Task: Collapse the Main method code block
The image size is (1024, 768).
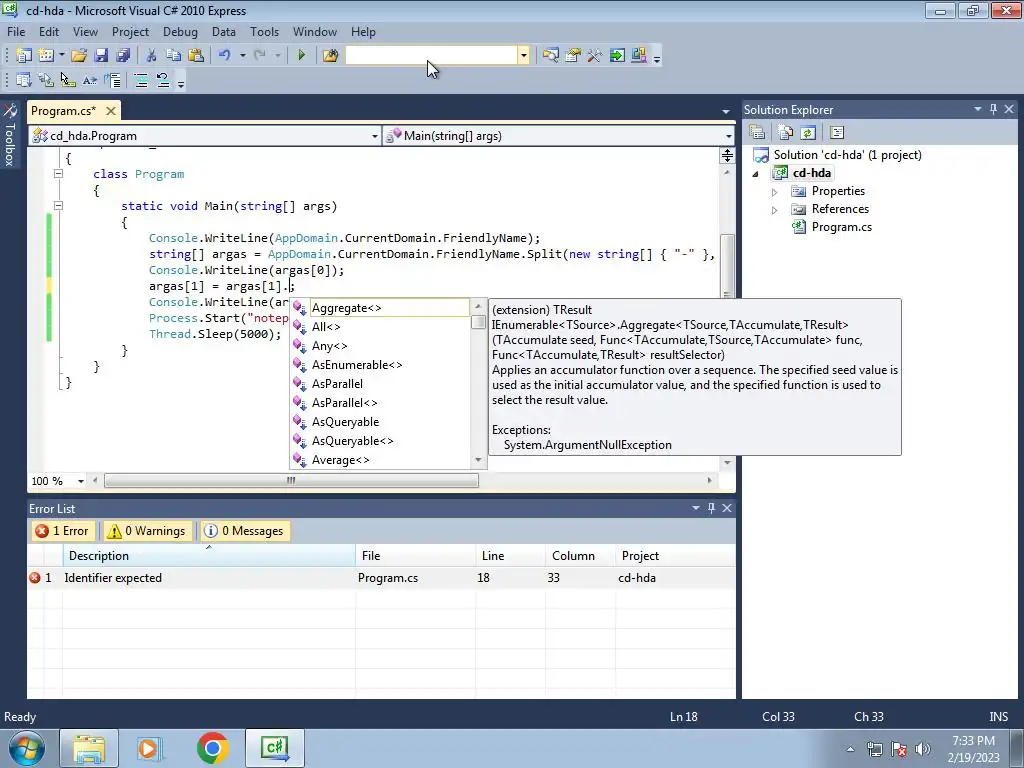Action: [x=58, y=206]
